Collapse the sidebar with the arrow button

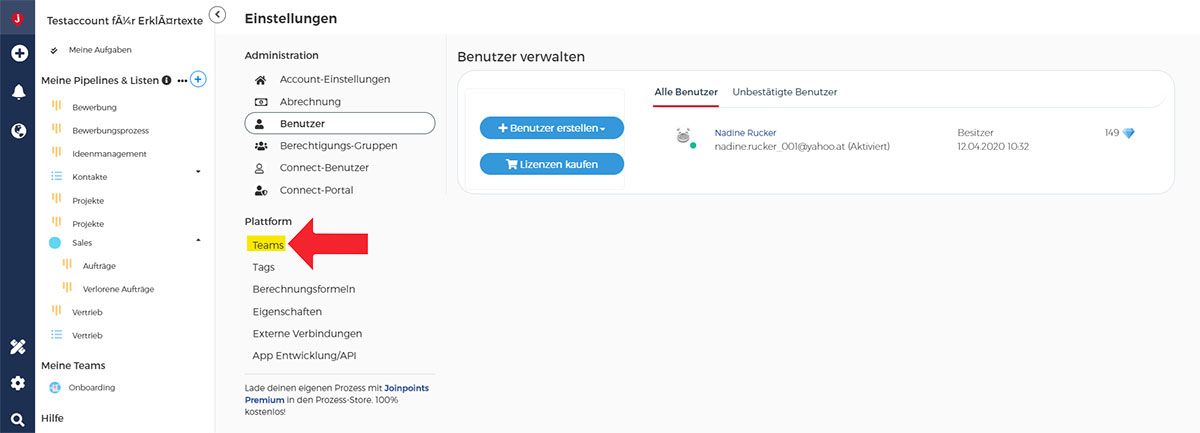218,14
